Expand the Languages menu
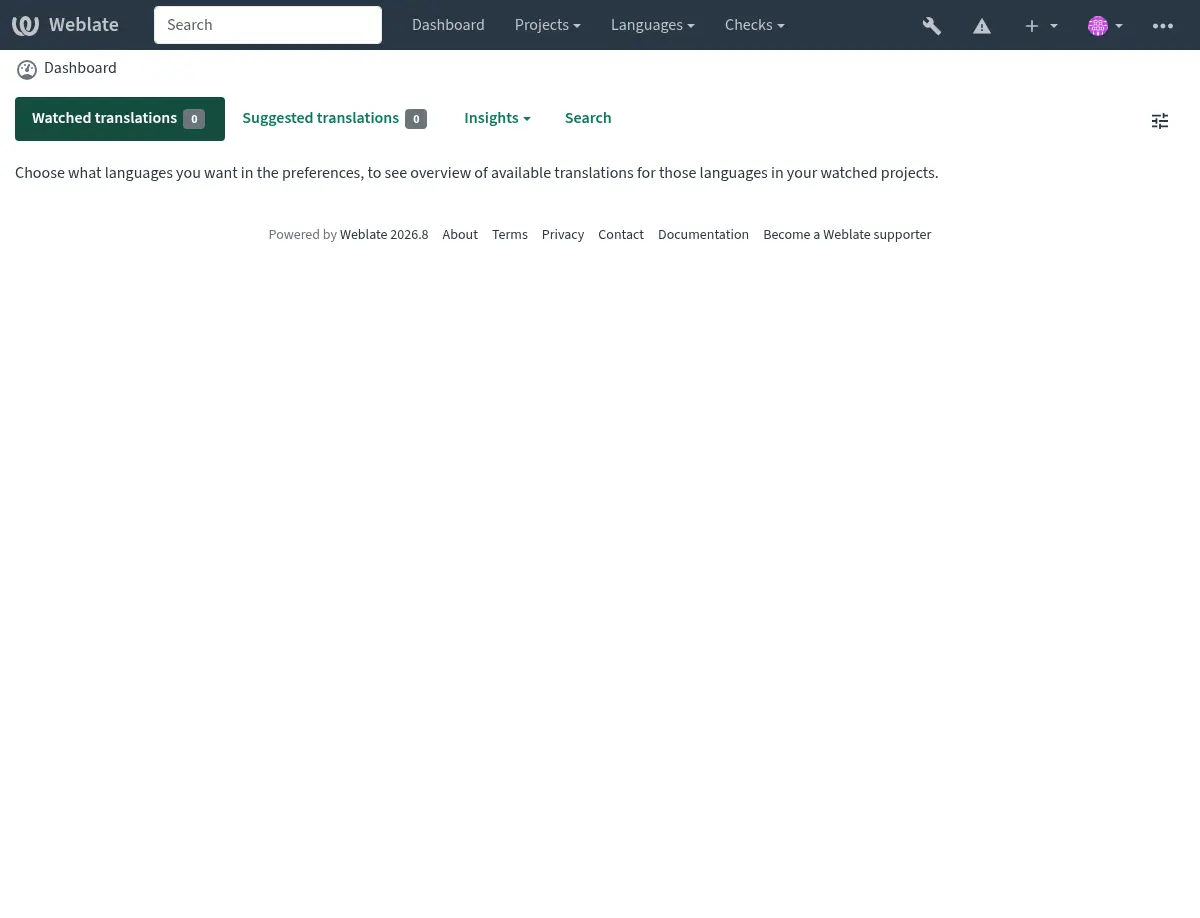 (653, 25)
